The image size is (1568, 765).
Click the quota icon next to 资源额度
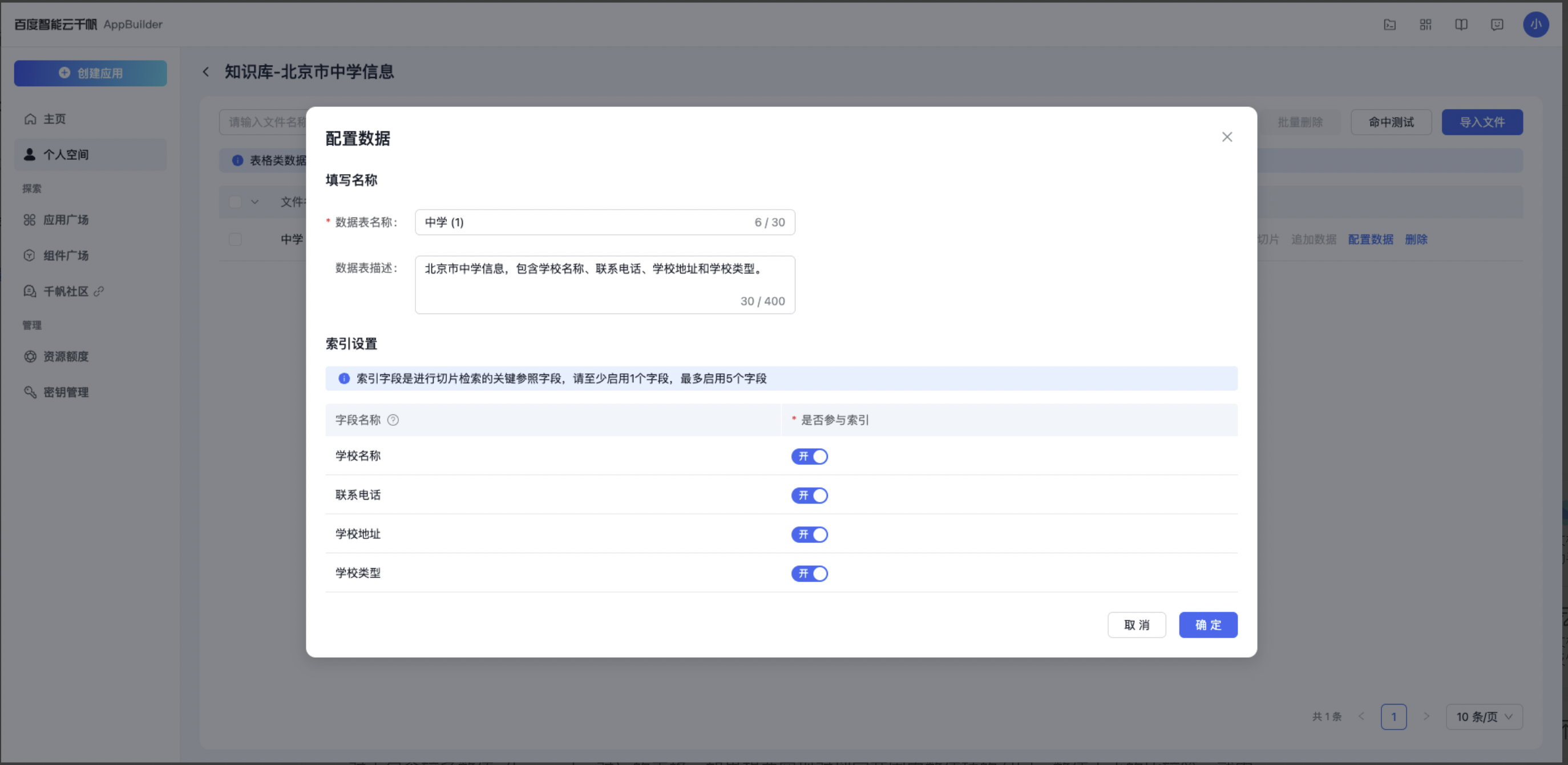point(30,356)
